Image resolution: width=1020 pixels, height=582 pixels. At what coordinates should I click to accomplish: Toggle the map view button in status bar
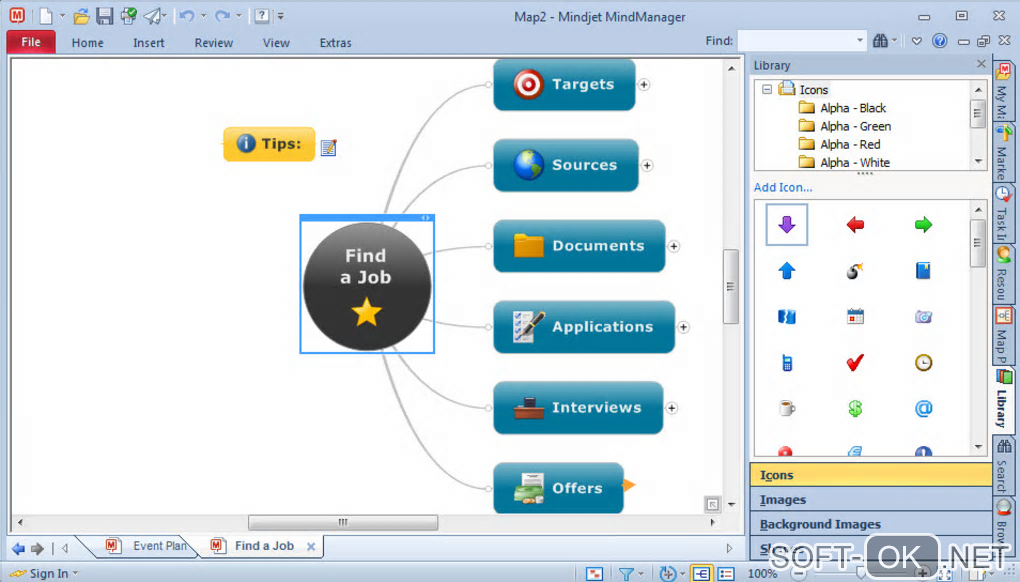click(701, 574)
